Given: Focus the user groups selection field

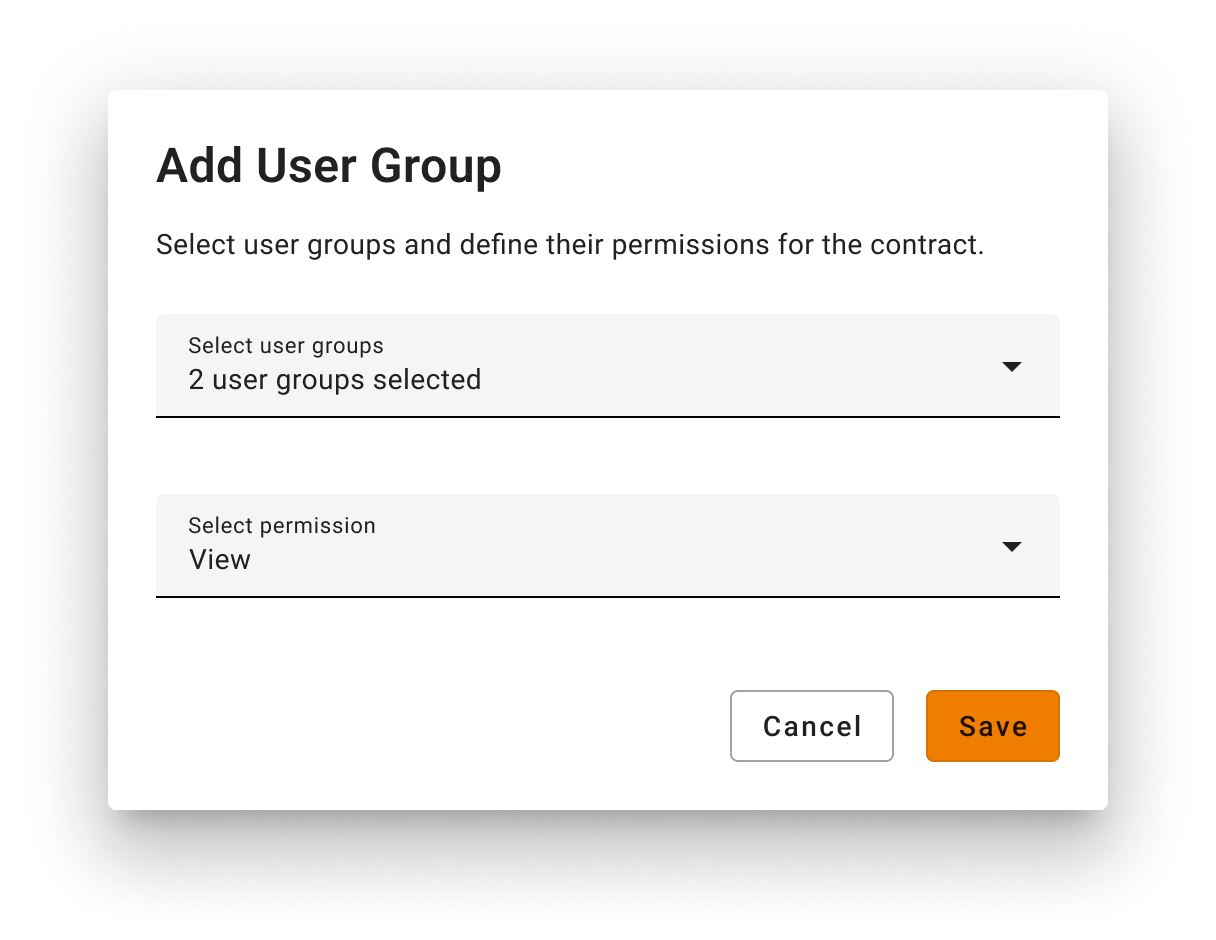Looking at the screenshot, I should point(607,365).
